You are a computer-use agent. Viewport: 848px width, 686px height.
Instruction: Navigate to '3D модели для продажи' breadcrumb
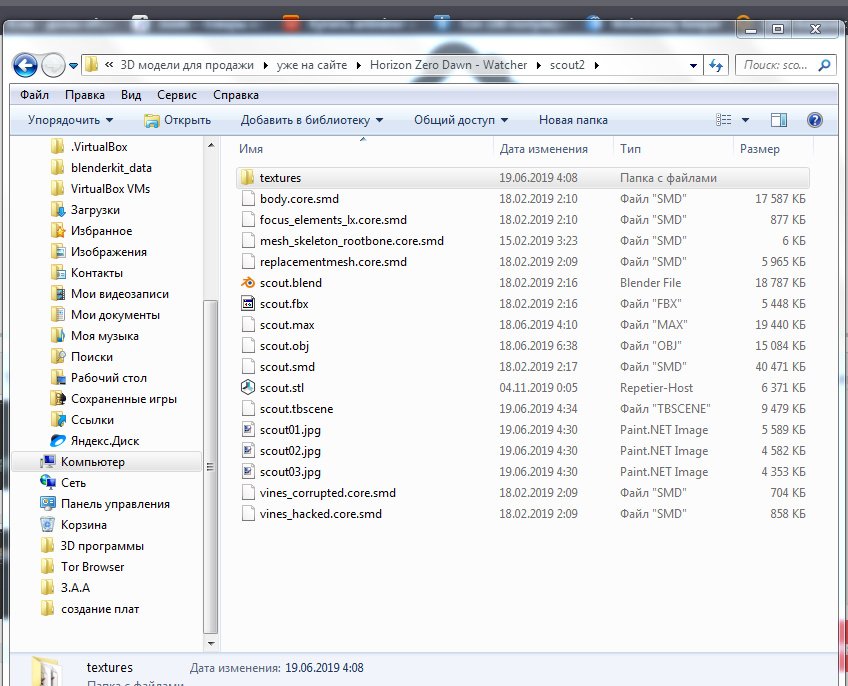(187, 65)
